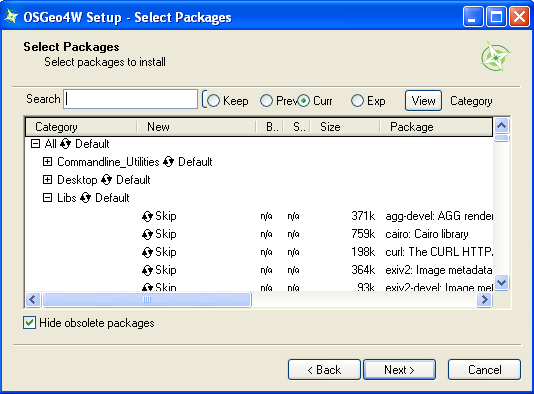Click the scroll down arrow
Screen dimensions: 534x394
[x=502, y=282]
